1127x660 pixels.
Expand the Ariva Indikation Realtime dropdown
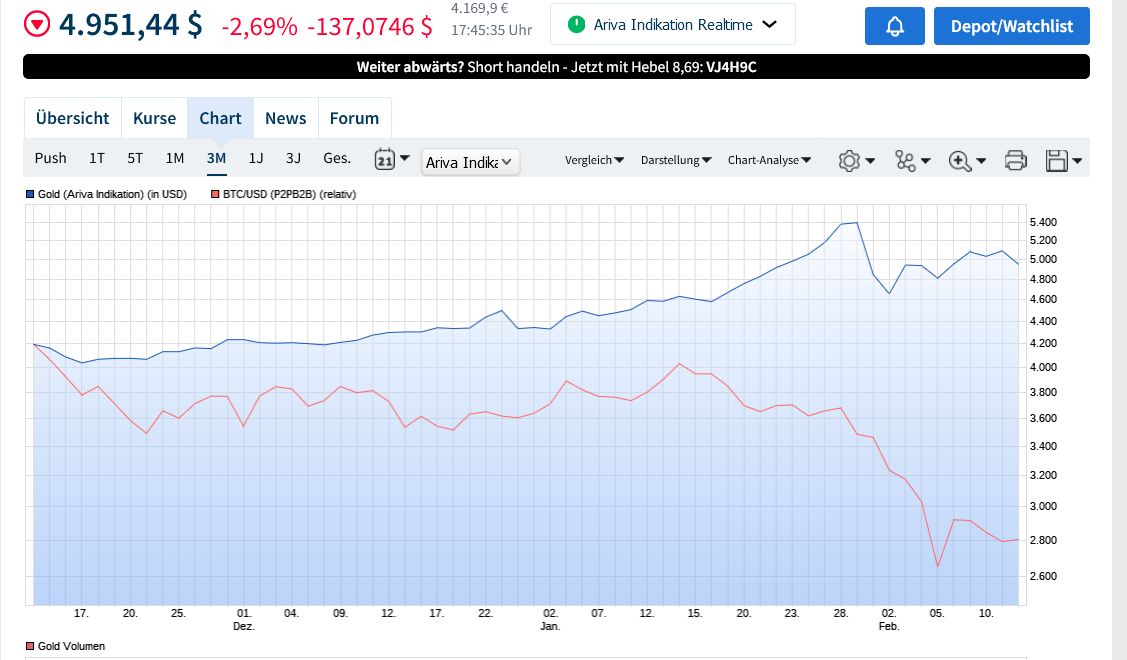click(x=672, y=24)
